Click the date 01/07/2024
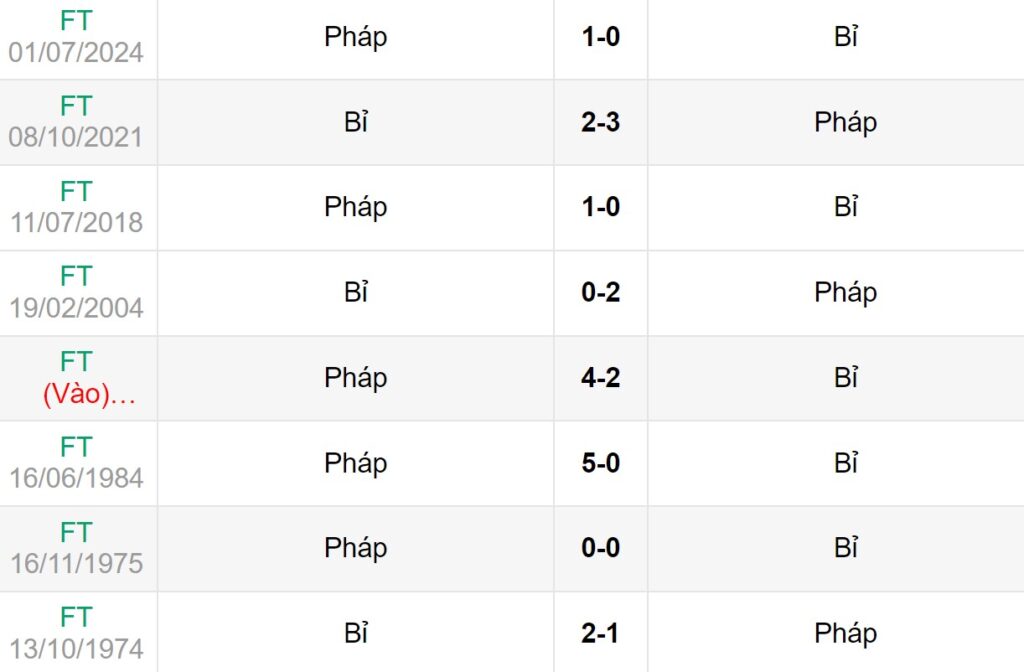Screen dimensions: 1024x672 [77, 52]
